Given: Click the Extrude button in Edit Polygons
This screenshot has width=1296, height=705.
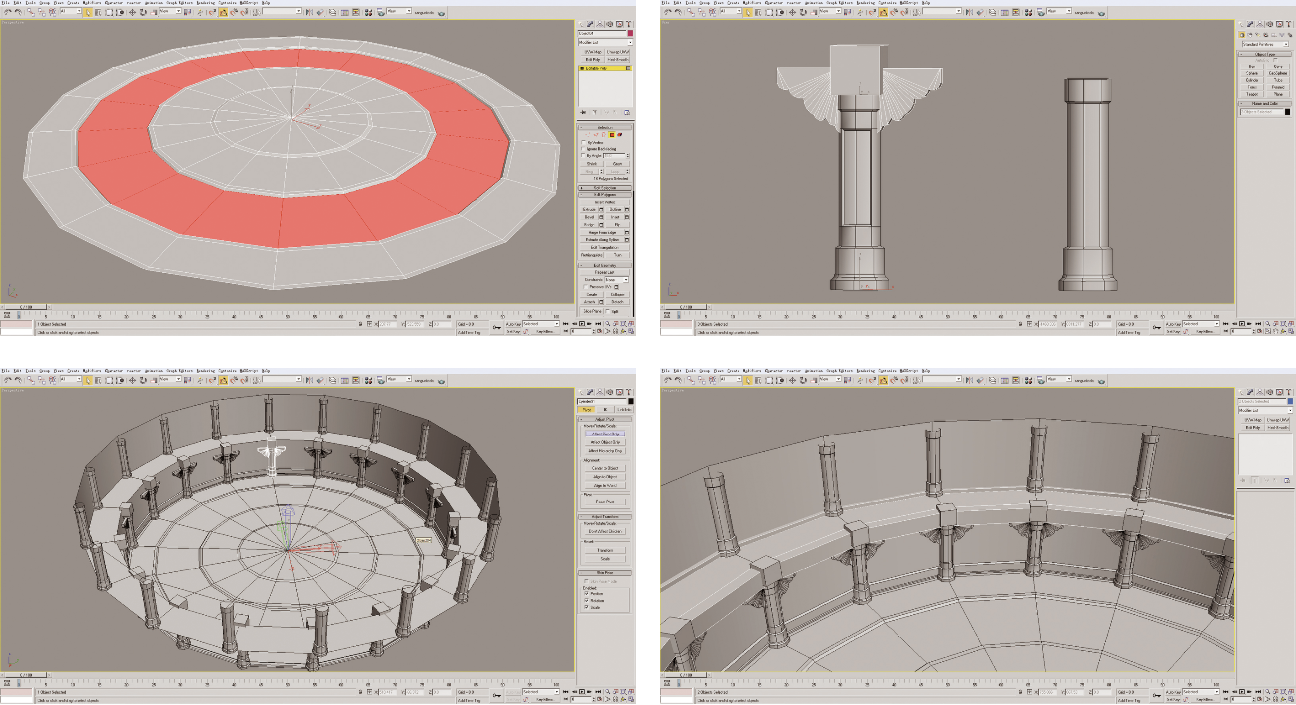Looking at the screenshot, I should point(589,210).
